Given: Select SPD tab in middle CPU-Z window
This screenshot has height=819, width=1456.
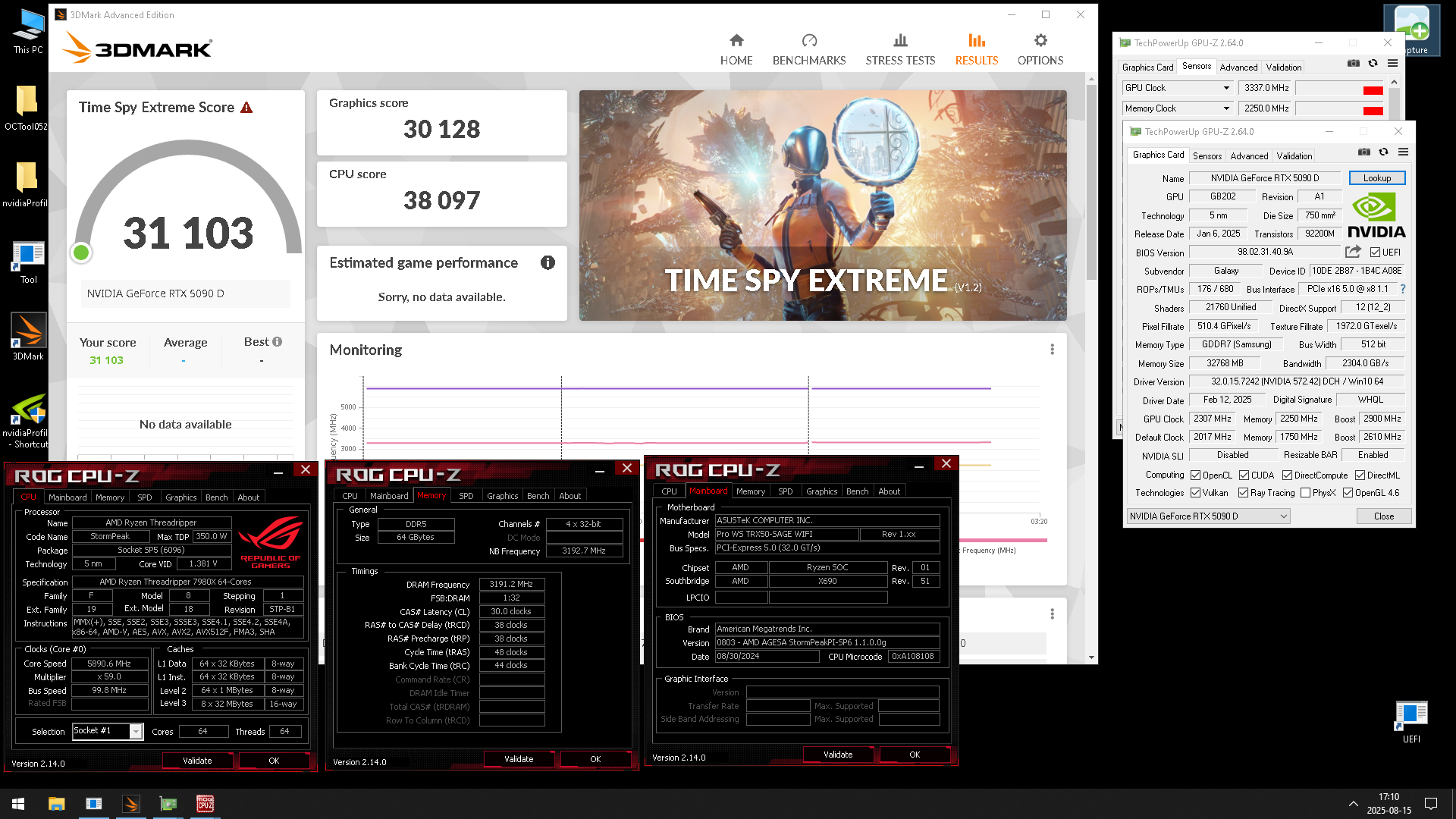Looking at the screenshot, I should (466, 496).
